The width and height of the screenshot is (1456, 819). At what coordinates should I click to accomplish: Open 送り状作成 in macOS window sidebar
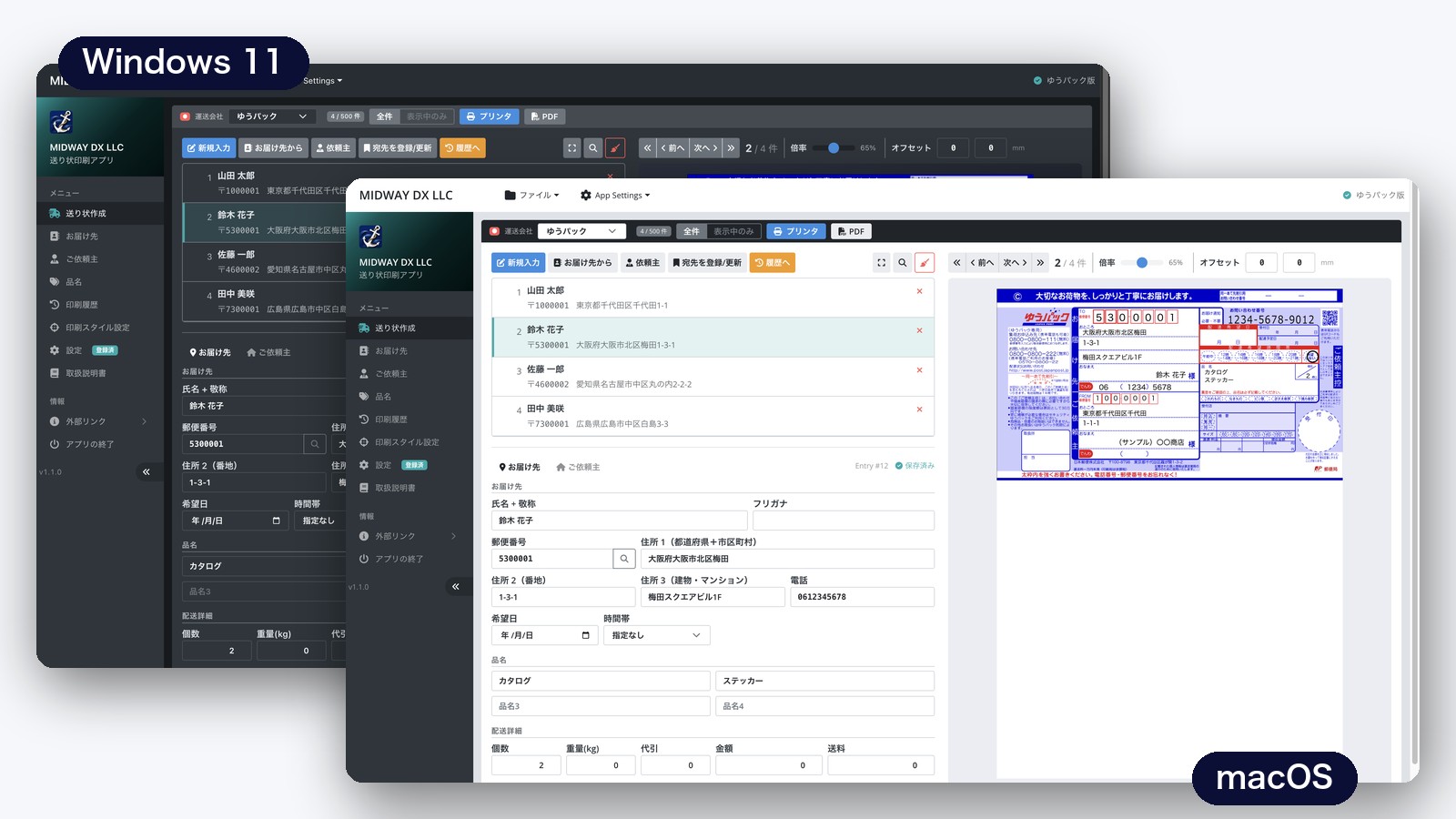click(x=409, y=328)
